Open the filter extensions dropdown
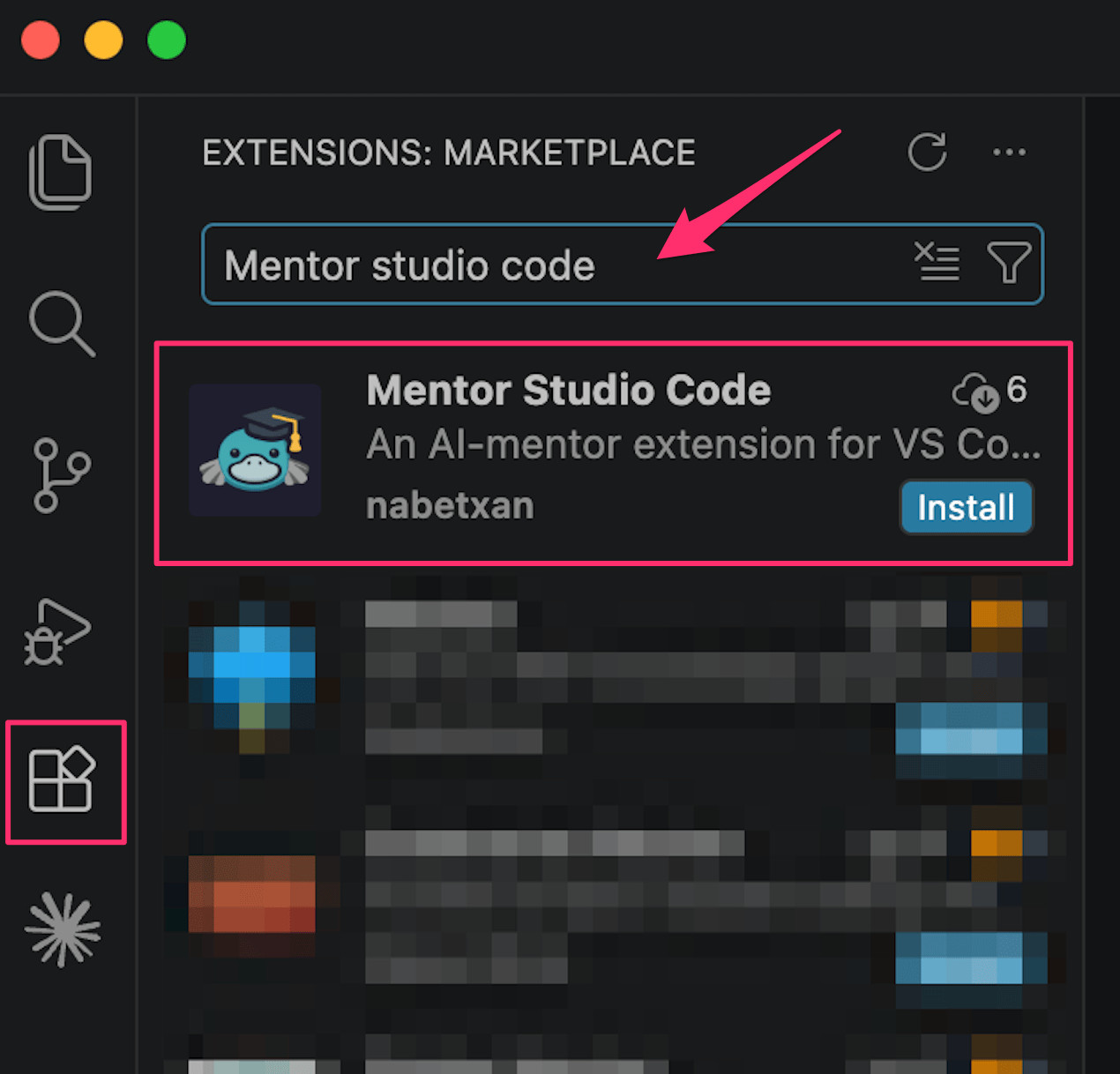Image resolution: width=1120 pixels, height=1074 pixels. 1009,263
